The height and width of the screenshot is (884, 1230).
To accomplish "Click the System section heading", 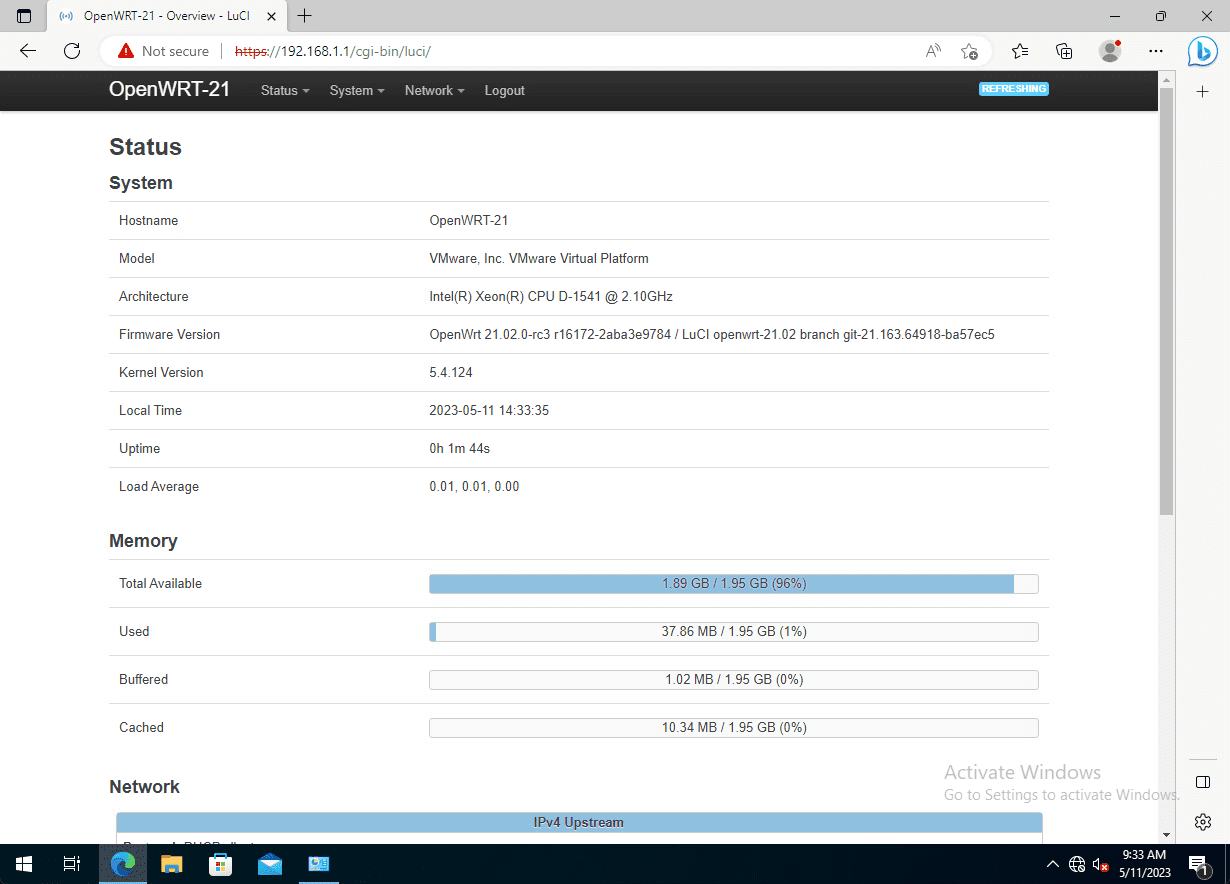I will pyautogui.click(x=141, y=183).
